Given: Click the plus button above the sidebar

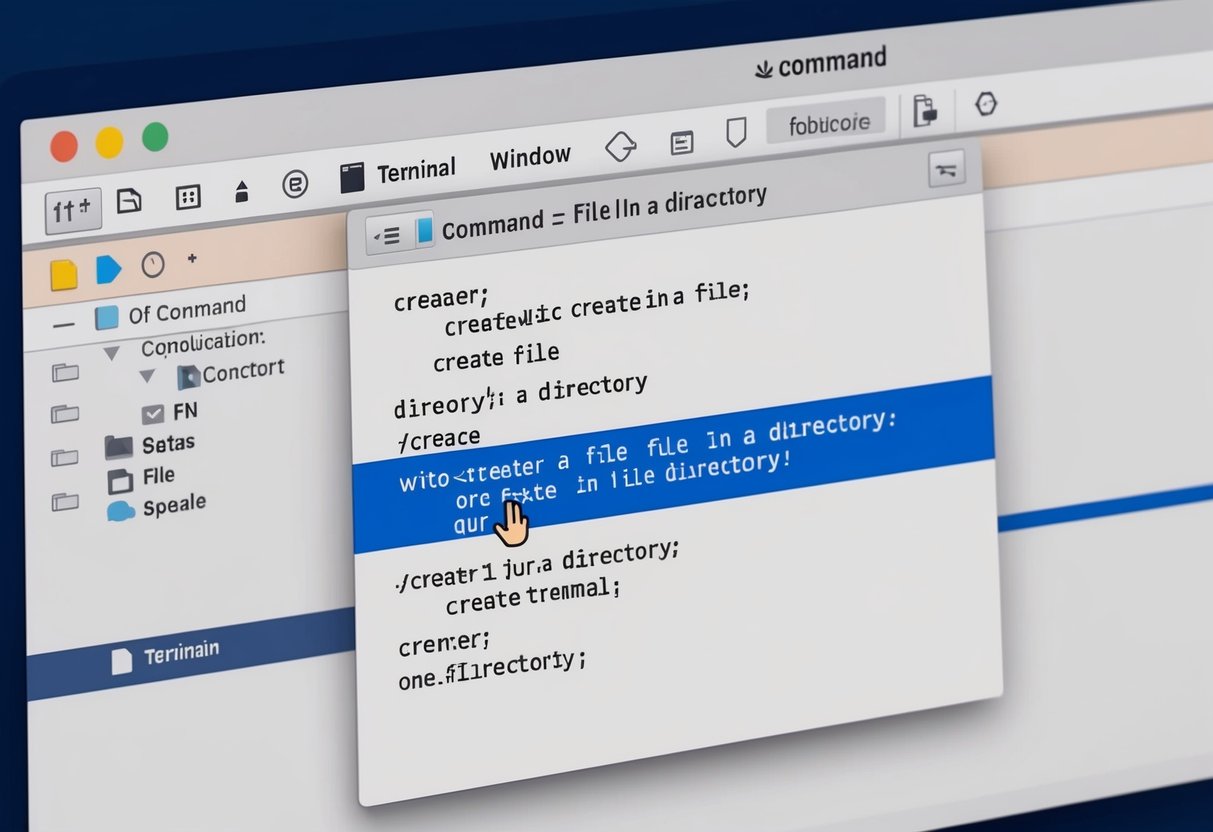Looking at the screenshot, I should point(191,259).
